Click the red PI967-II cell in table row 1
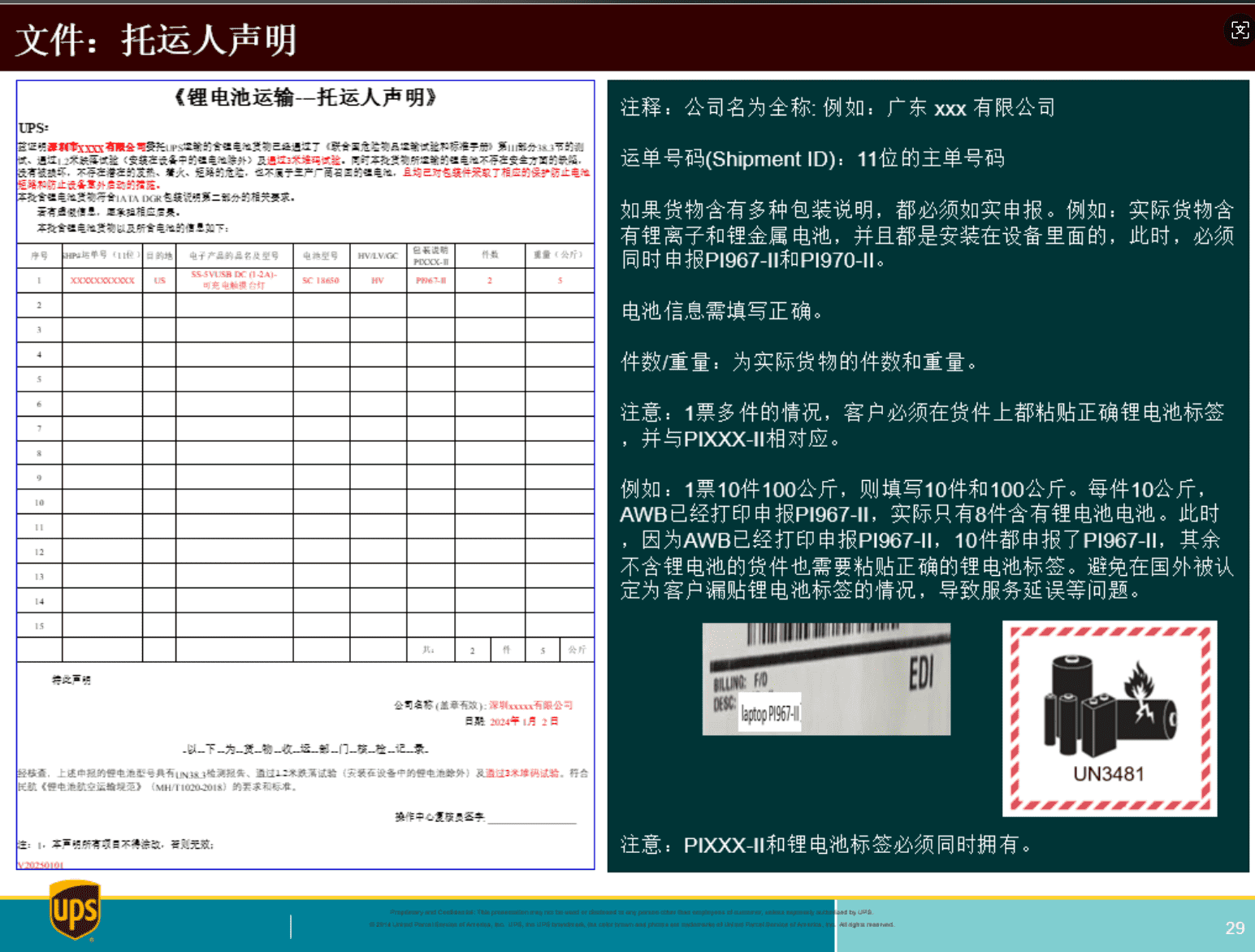This screenshot has height=952, width=1255. coord(431,280)
